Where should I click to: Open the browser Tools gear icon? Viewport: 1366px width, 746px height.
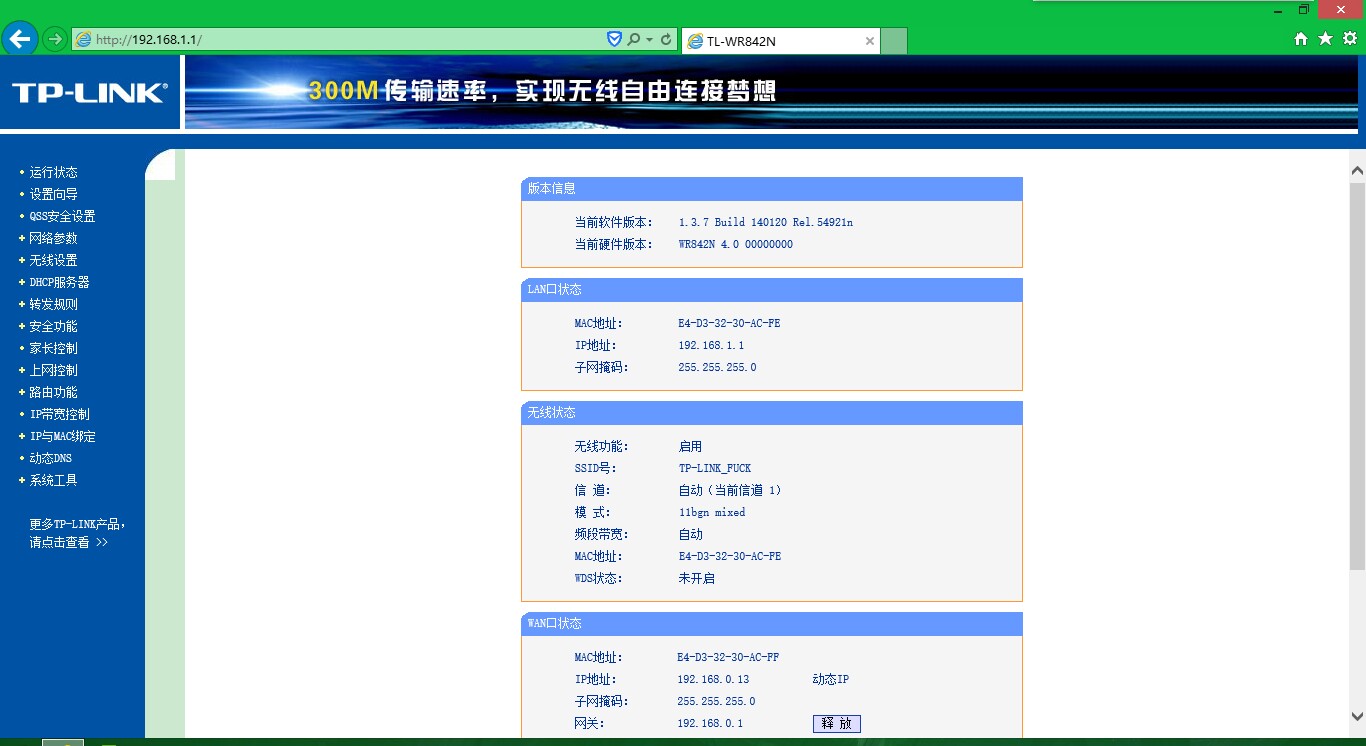(x=1350, y=38)
